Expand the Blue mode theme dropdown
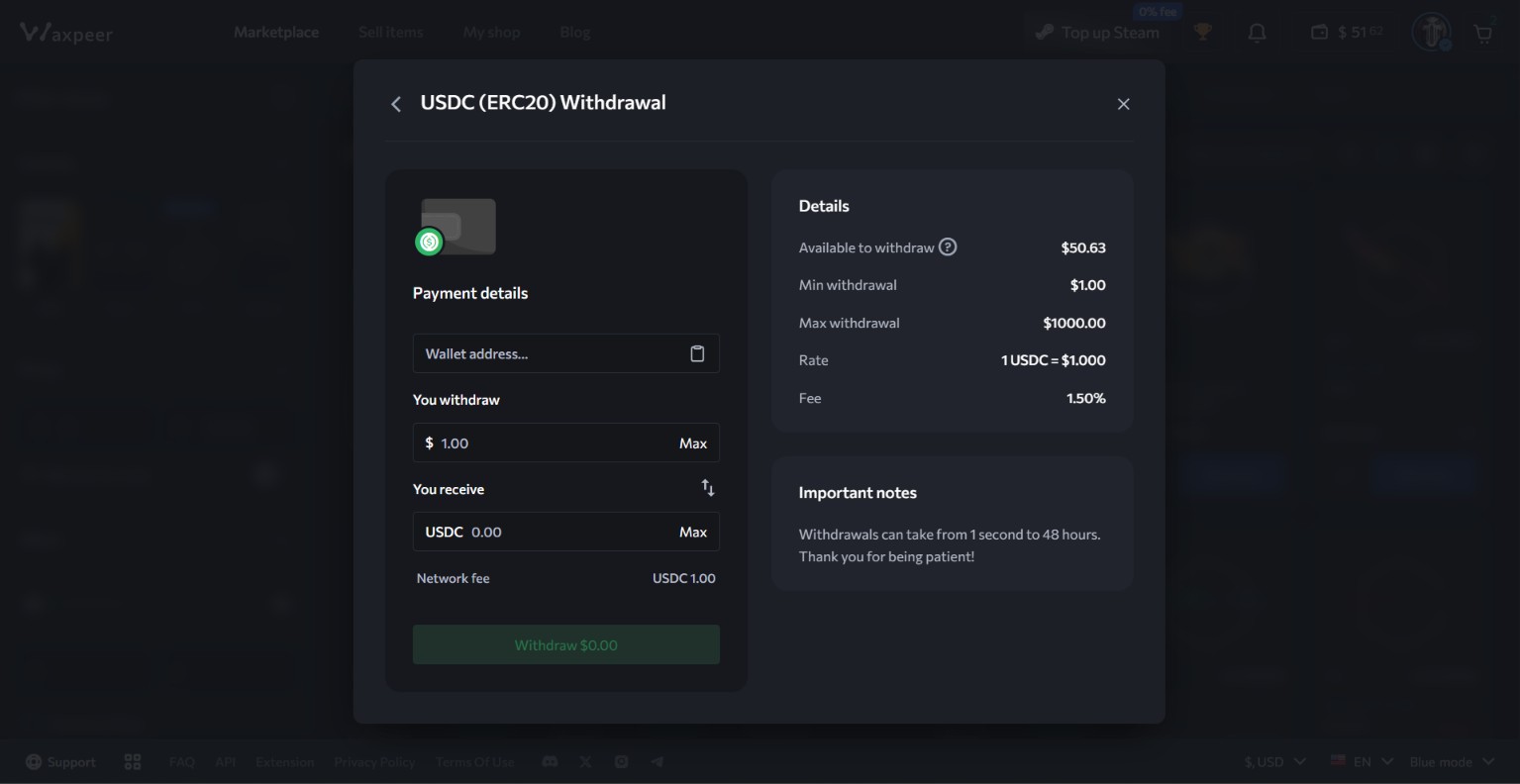The height and width of the screenshot is (784, 1520). click(x=1453, y=762)
